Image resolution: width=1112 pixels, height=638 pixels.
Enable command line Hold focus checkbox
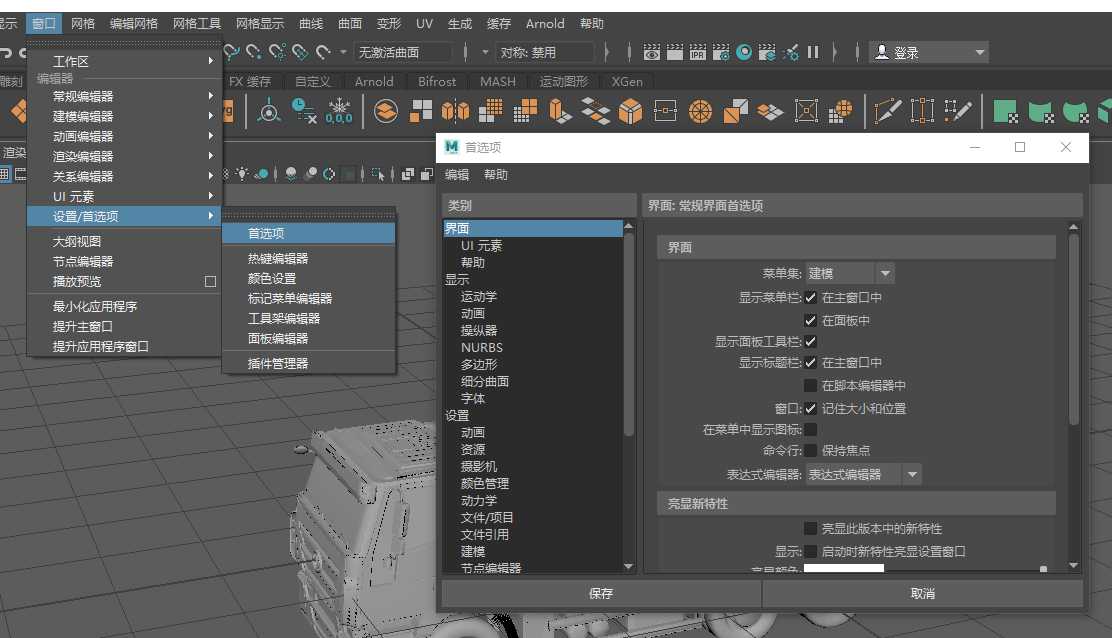click(x=811, y=450)
